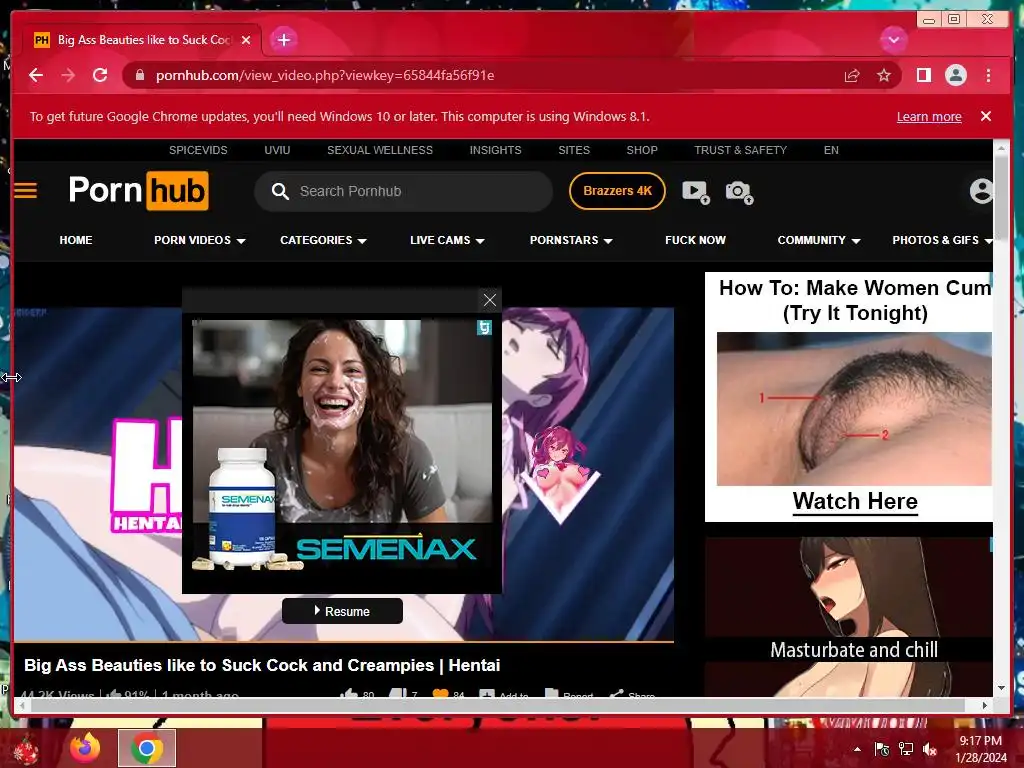Open the UVIU top link
1024x768 pixels.
(x=277, y=150)
